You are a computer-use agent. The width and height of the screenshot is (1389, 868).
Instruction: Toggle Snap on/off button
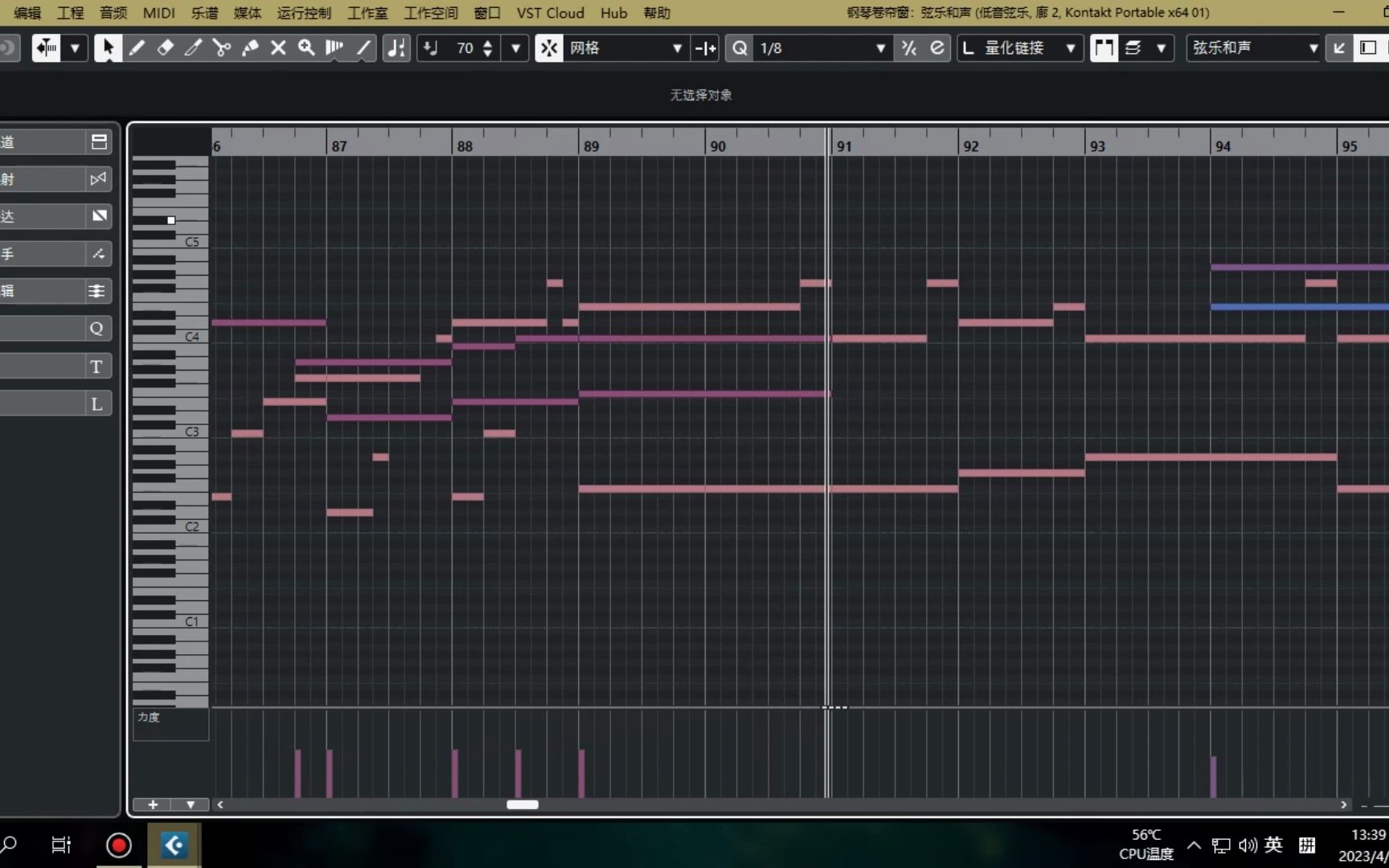coord(549,48)
